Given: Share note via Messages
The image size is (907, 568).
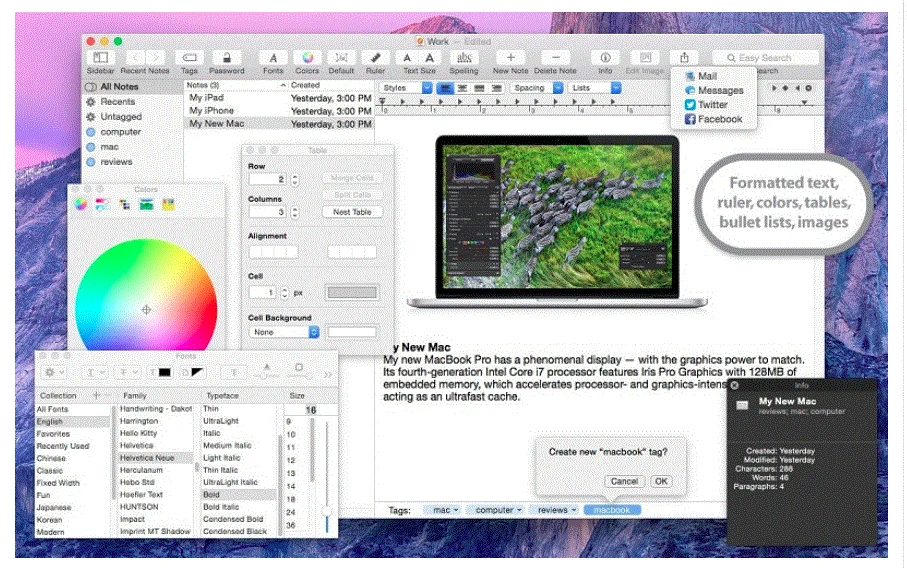Looking at the screenshot, I should pos(714,90).
